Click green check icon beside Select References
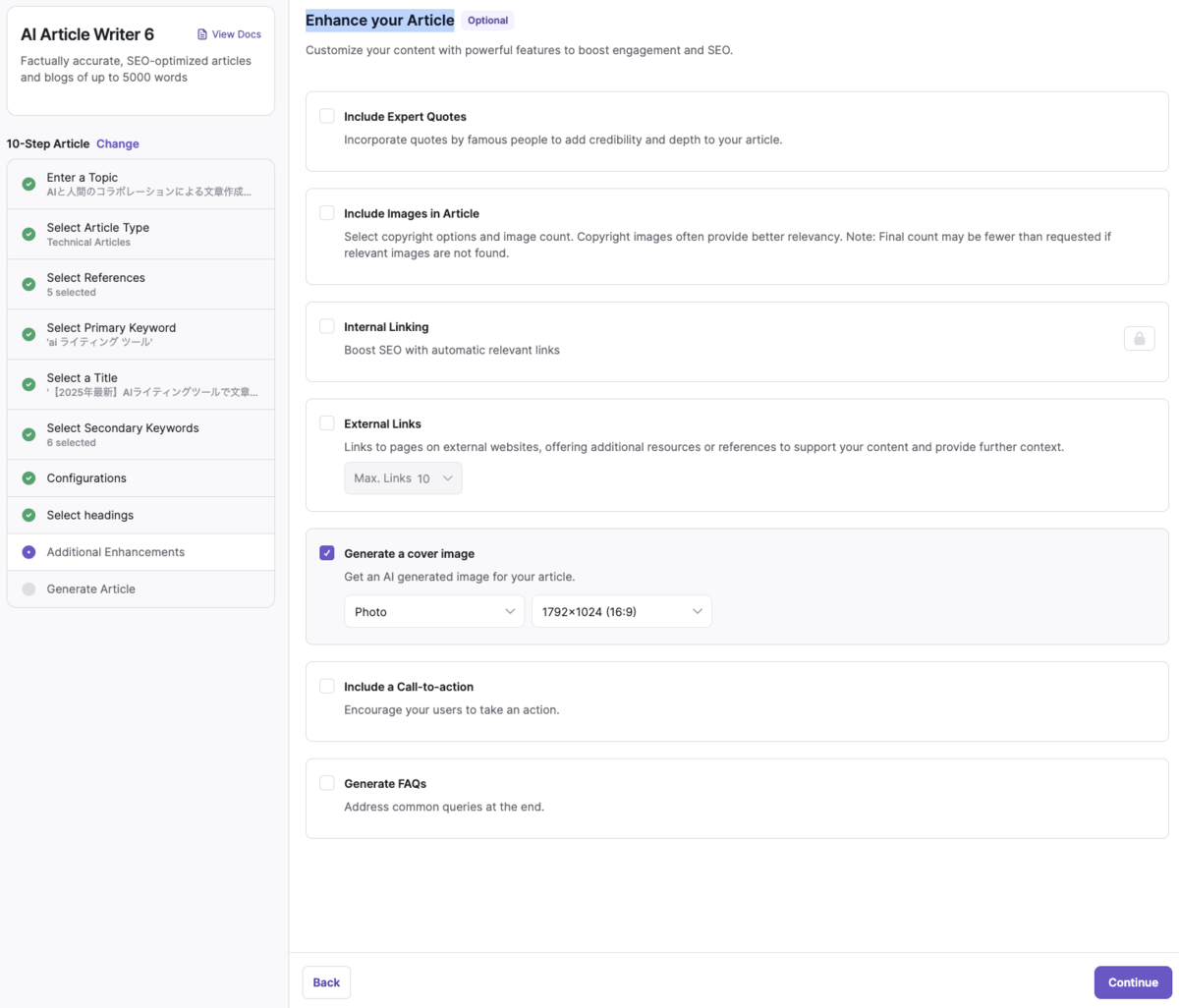1179x1008 pixels. point(28,284)
